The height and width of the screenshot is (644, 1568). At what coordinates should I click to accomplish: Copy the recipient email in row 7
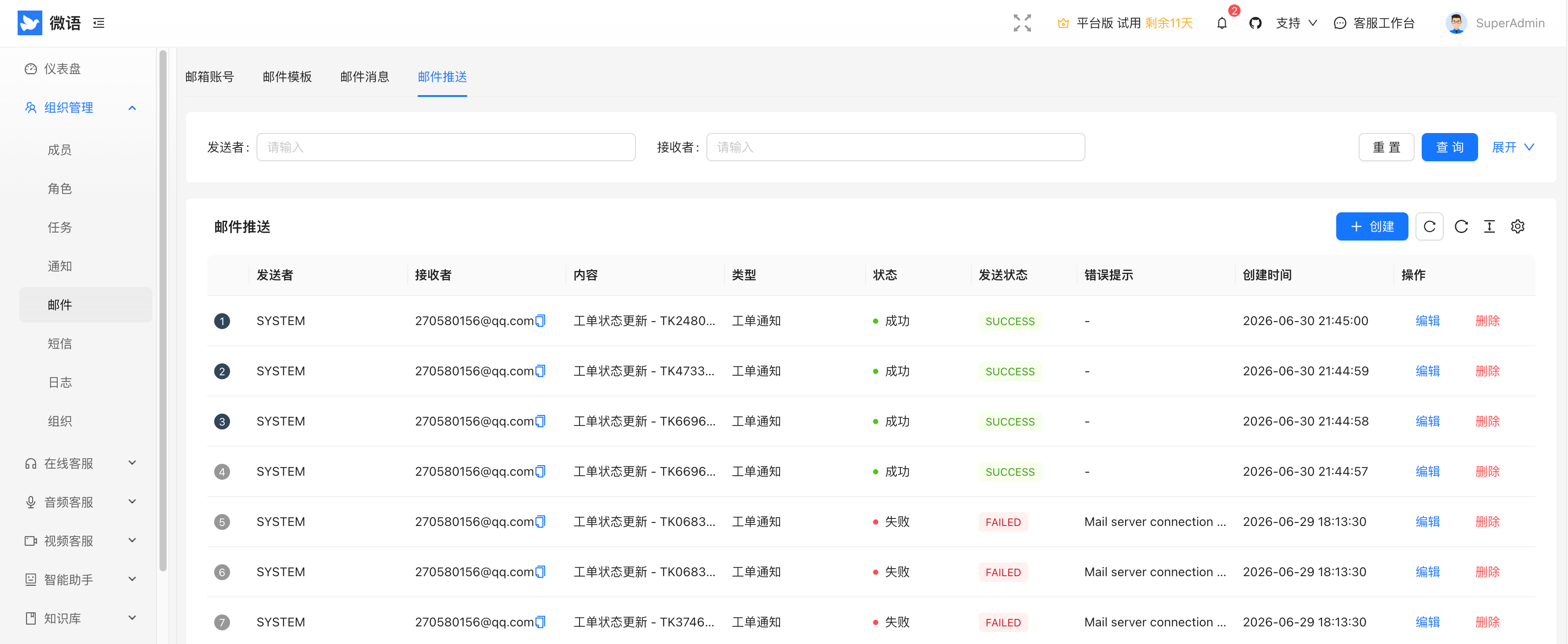pos(541,622)
